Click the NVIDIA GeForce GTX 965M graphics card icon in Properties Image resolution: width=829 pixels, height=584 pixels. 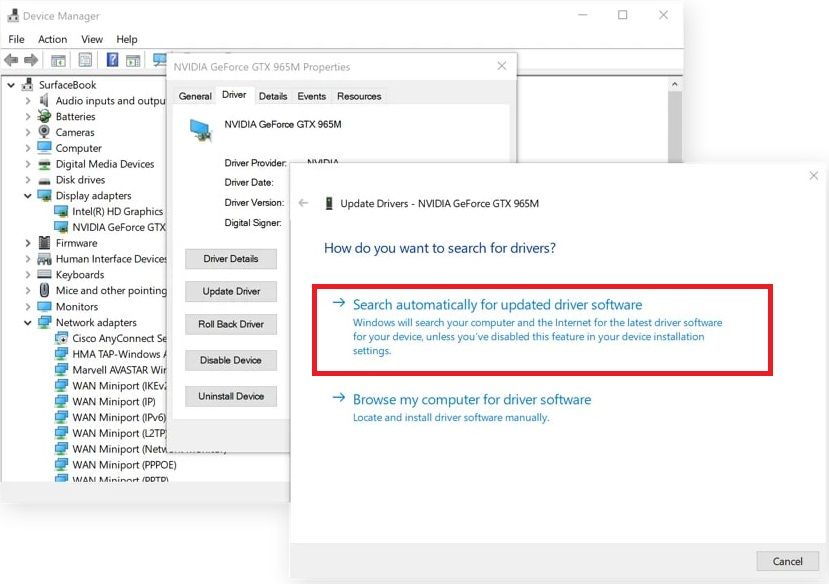[200, 130]
